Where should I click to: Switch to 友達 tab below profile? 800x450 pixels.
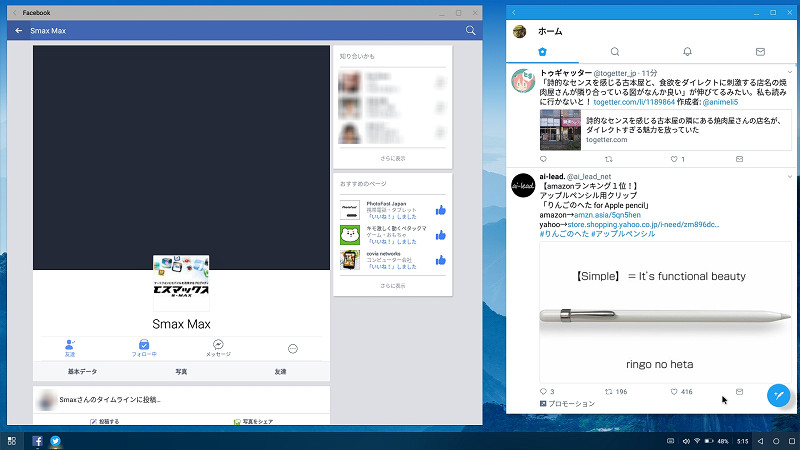point(280,371)
